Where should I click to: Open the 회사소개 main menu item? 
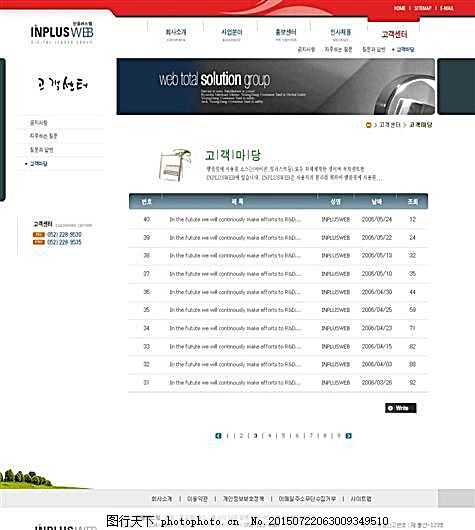[176, 32]
